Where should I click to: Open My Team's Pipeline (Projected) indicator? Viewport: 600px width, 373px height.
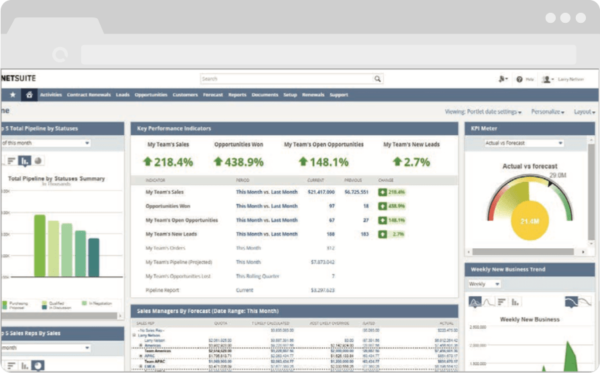click(179, 262)
